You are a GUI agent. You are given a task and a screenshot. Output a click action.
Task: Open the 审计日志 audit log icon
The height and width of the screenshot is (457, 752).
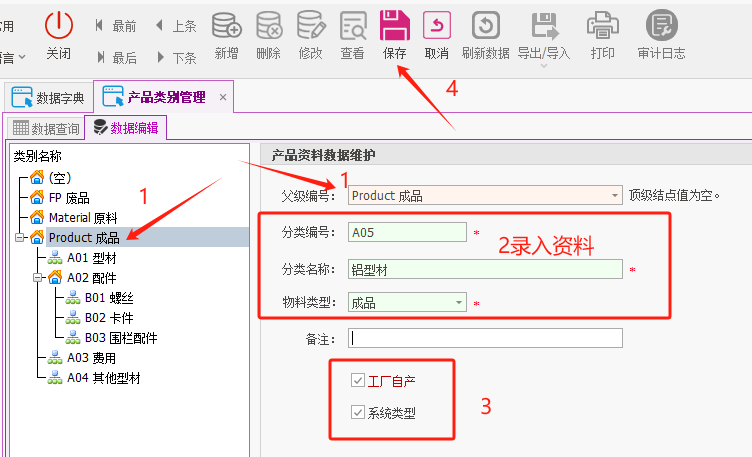pyautogui.click(x=661, y=25)
